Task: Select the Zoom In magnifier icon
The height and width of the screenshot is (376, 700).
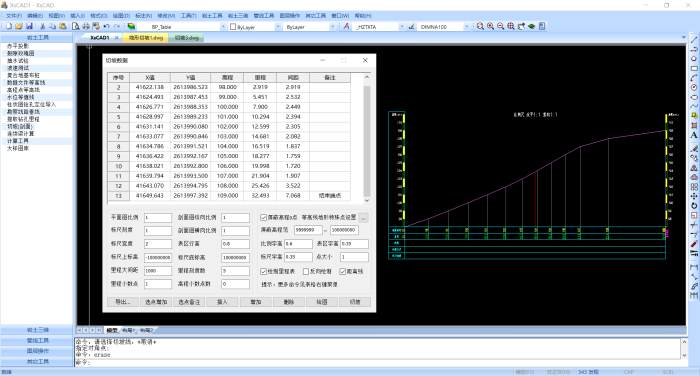Action: pos(490,27)
